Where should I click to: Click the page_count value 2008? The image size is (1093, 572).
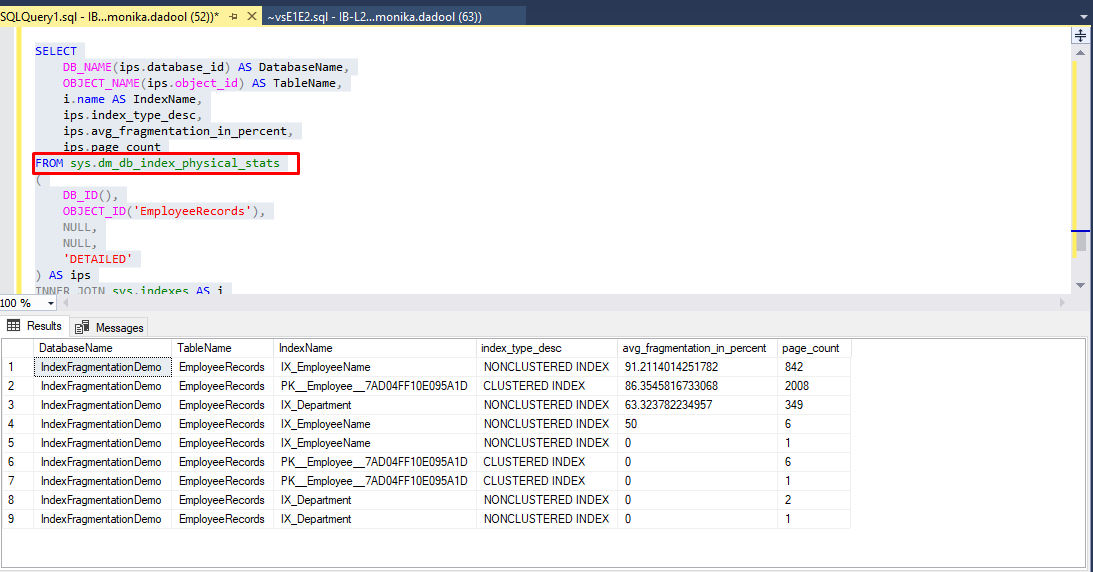pos(797,386)
